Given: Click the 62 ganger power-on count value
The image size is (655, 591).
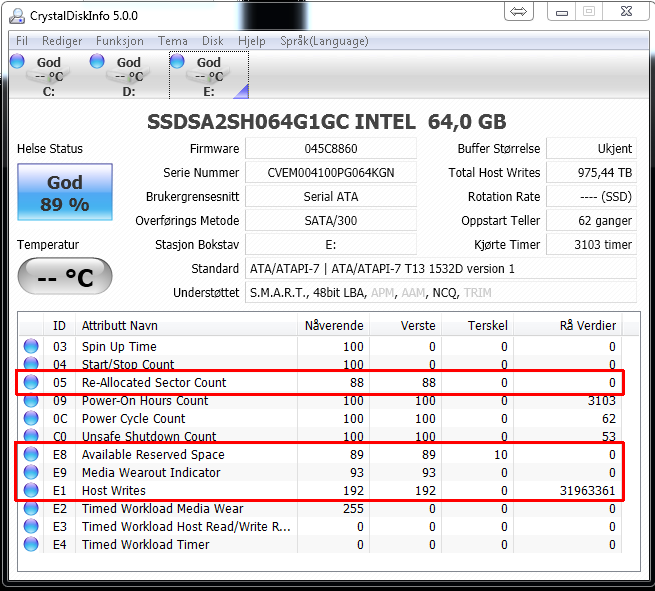Looking at the screenshot, I should [x=592, y=221].
